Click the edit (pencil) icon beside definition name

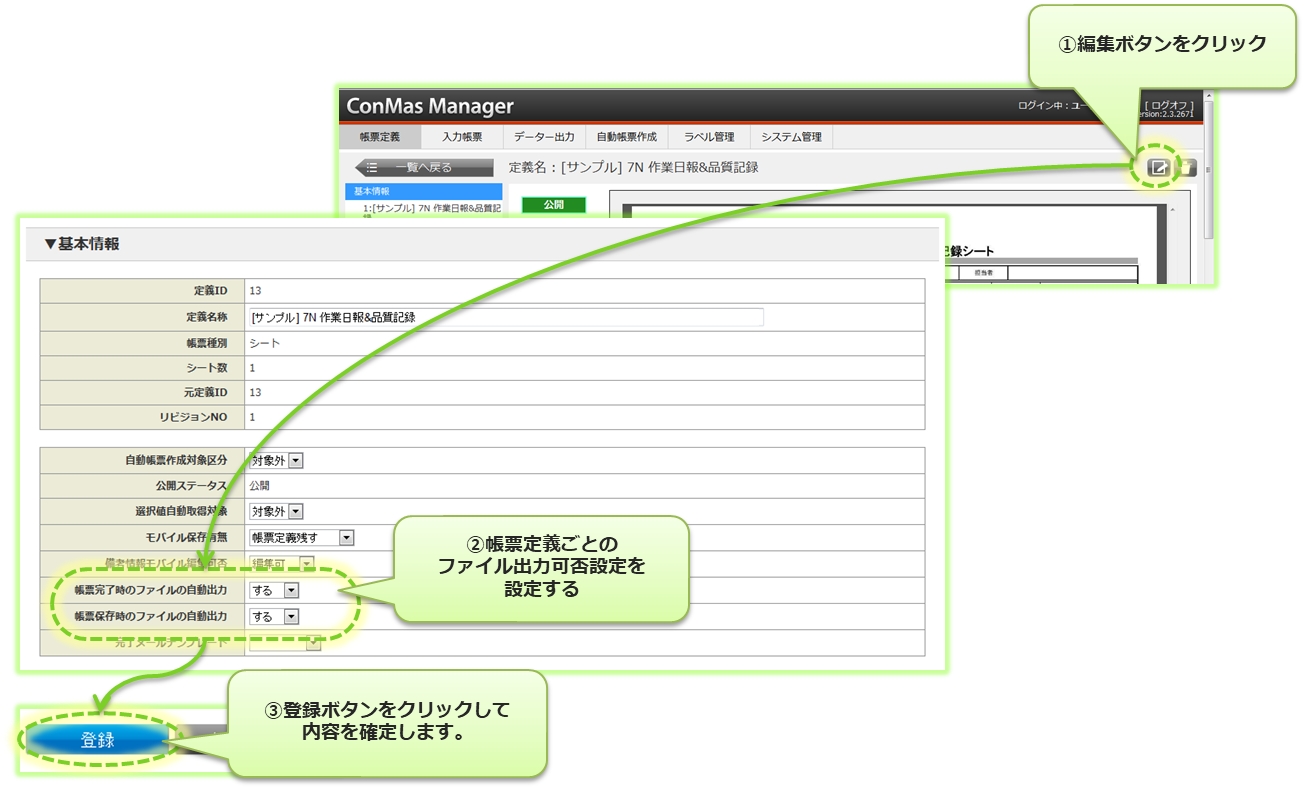1158,167
